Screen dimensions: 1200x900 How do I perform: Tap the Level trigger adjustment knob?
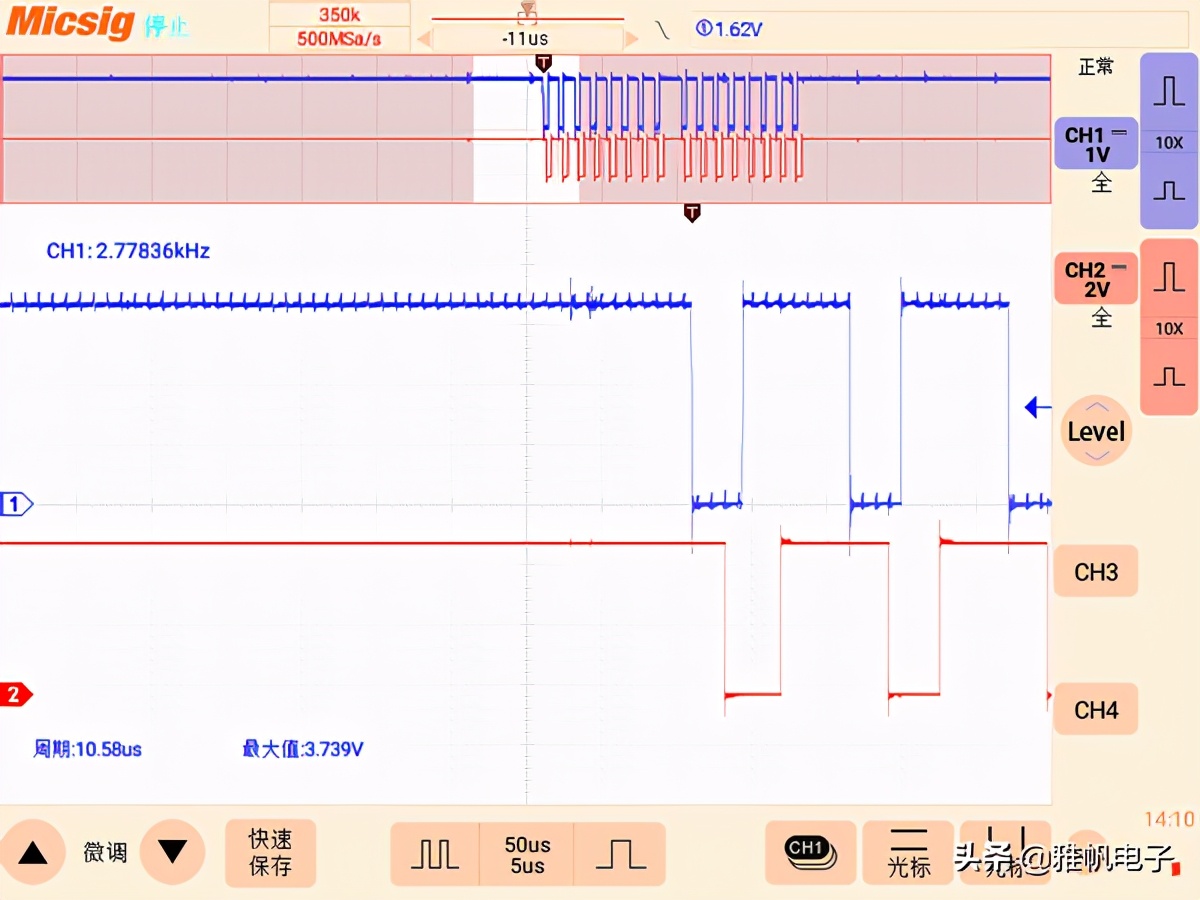pos(1096,432)
